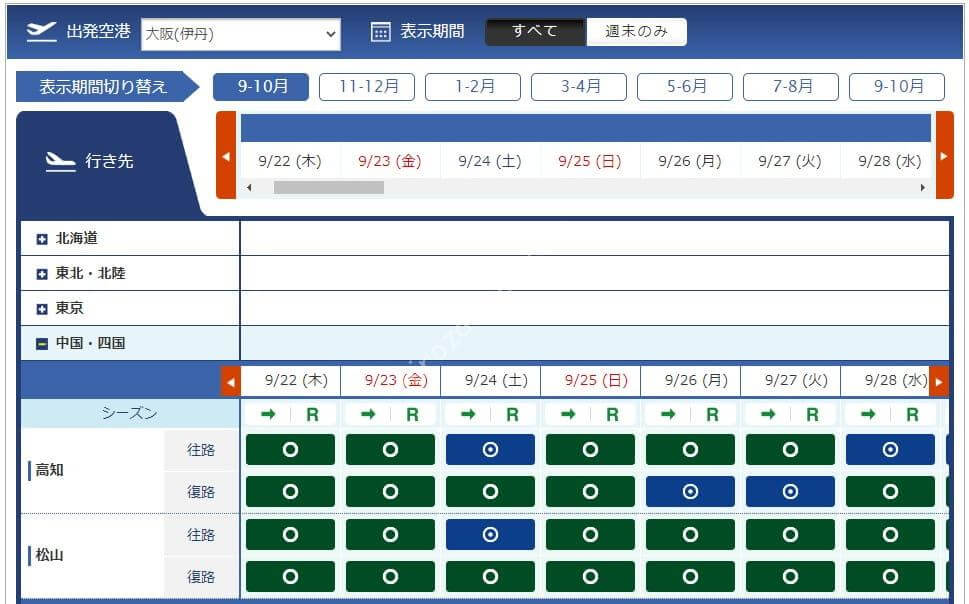This screenshot has width=969, height=604.
Task: Switch to the 5-6月 period tab
Action: pos(685,87)
